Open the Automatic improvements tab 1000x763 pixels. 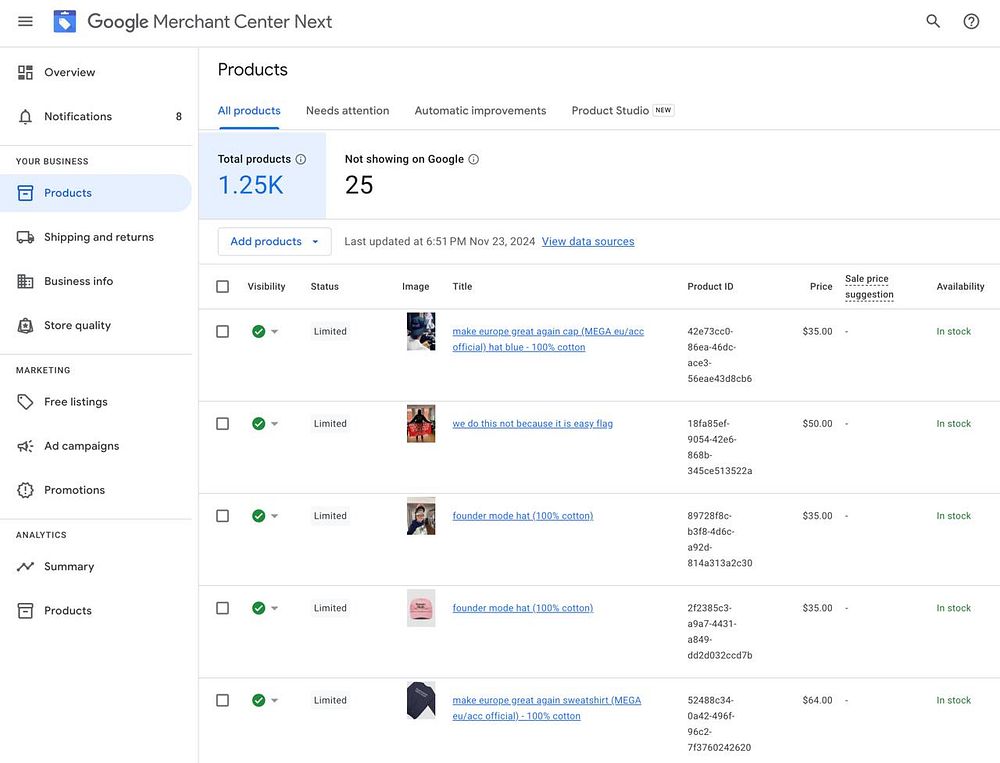(480, 111)
